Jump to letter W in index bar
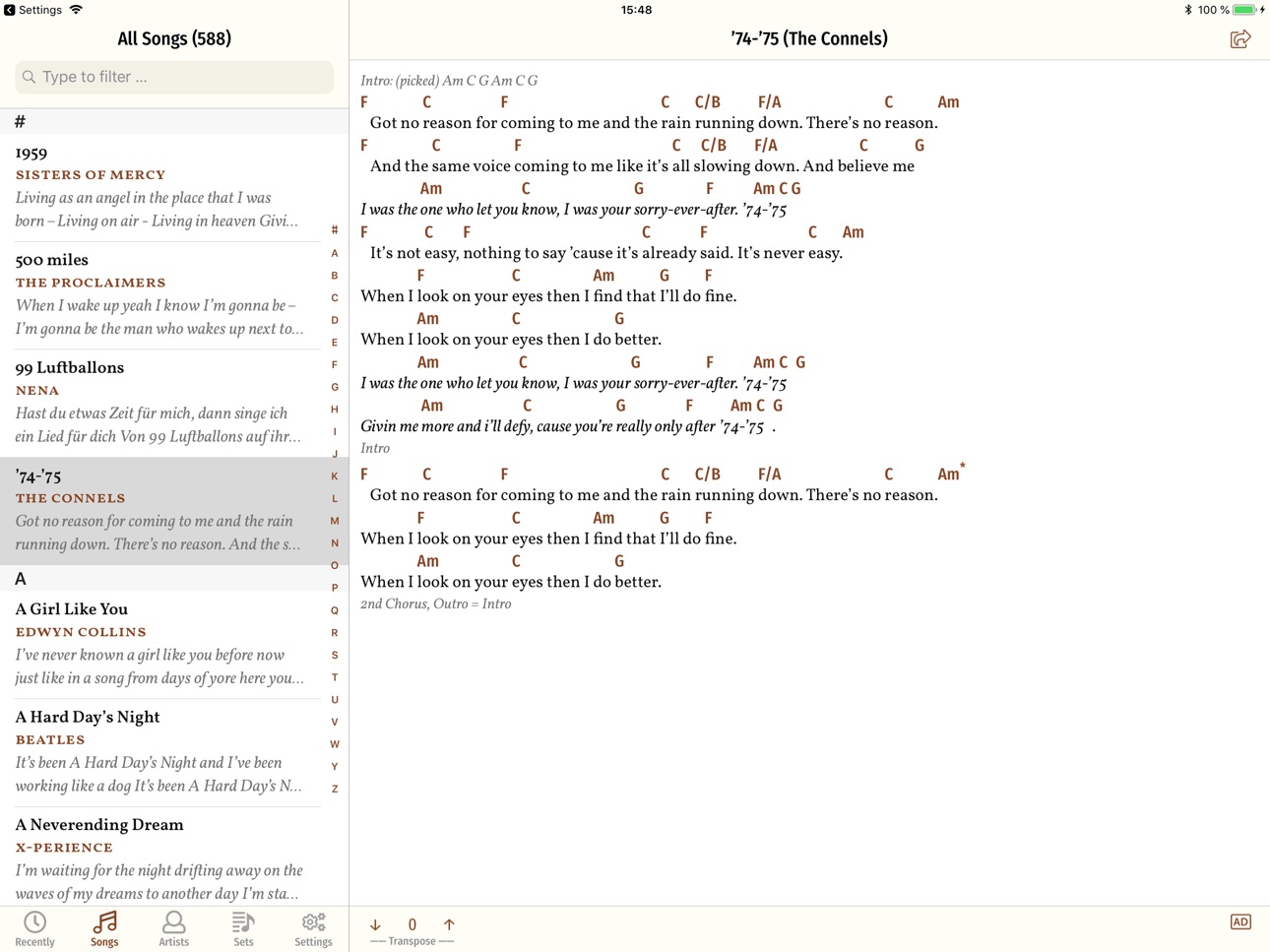This screenshot has height=952, width=1270. [335, 744]
